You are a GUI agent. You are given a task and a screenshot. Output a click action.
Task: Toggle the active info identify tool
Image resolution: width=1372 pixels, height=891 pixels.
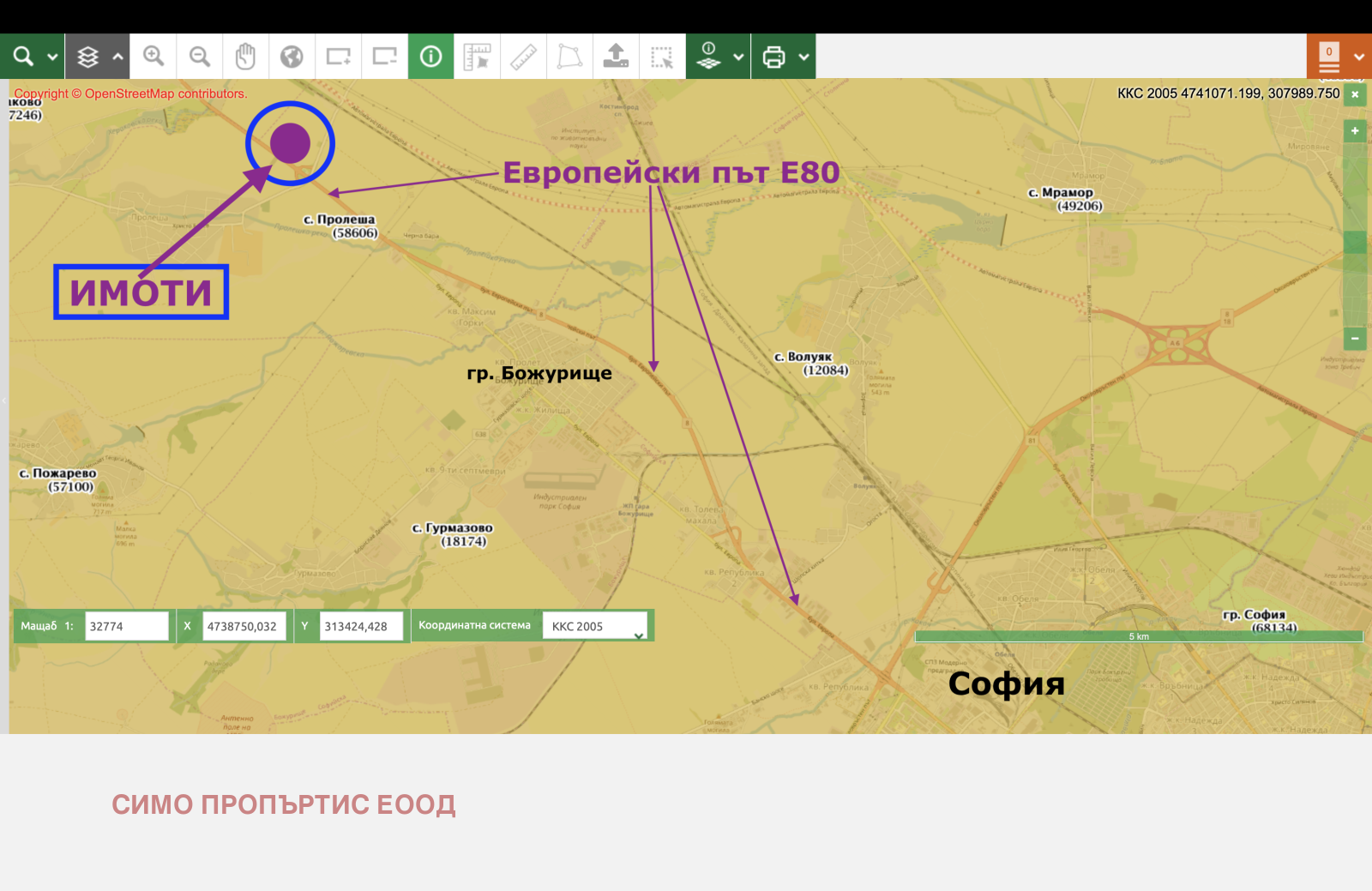tap(430, 57)
